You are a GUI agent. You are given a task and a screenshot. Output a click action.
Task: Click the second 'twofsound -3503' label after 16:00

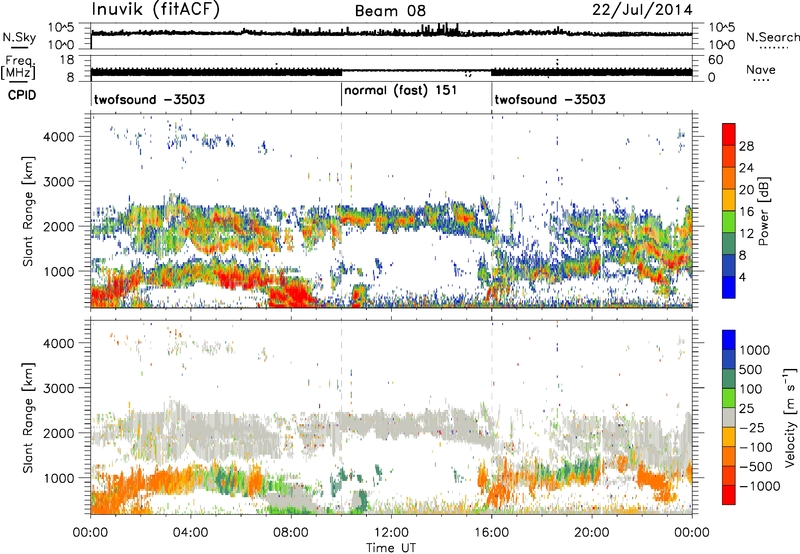click(x=550, y=99)
